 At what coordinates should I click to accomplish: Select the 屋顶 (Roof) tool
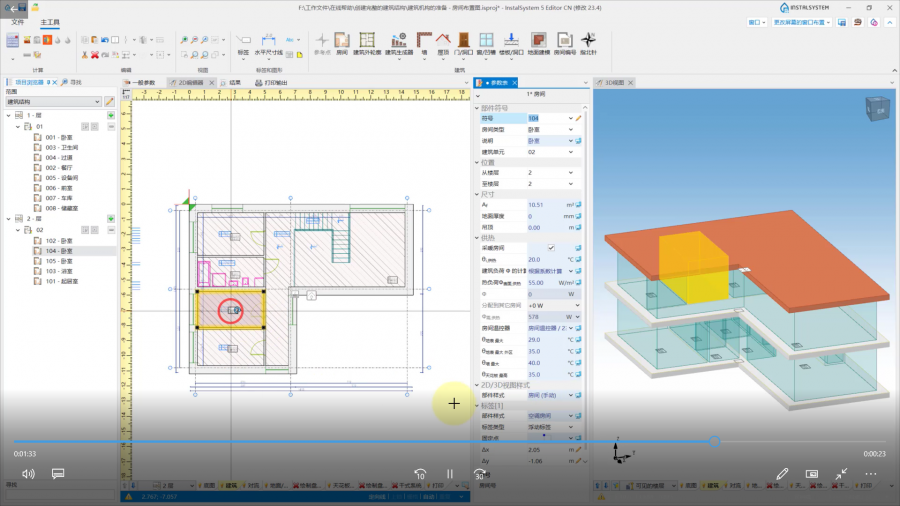442,42
